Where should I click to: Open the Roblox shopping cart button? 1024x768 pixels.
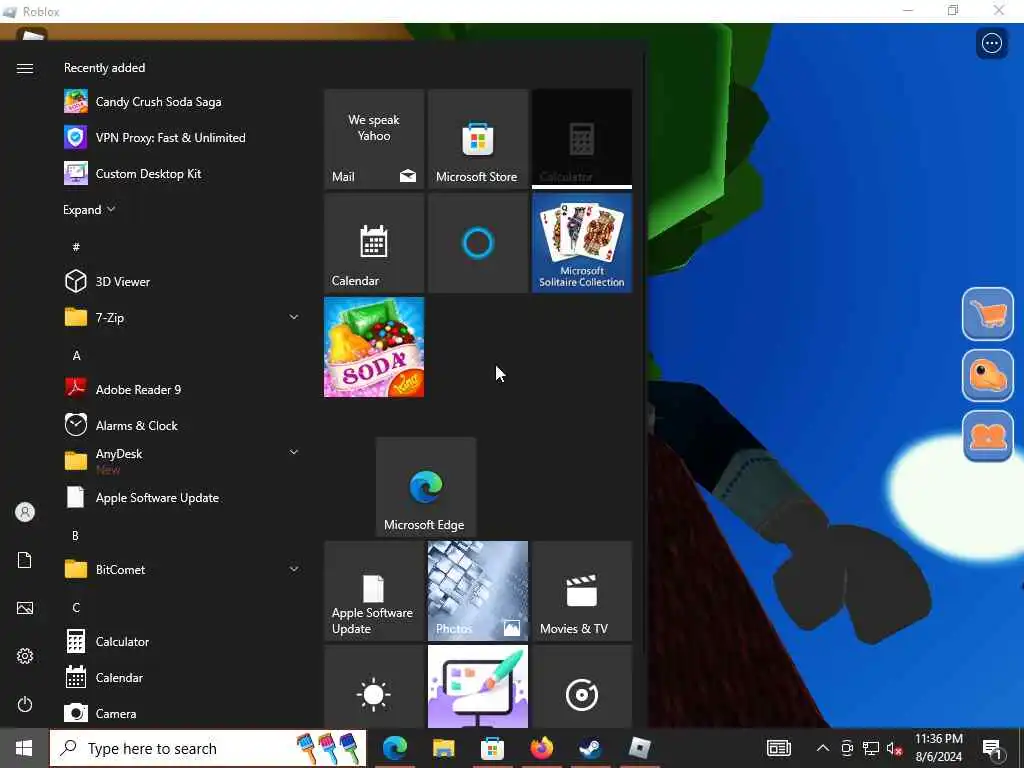[x=987, y=314]
